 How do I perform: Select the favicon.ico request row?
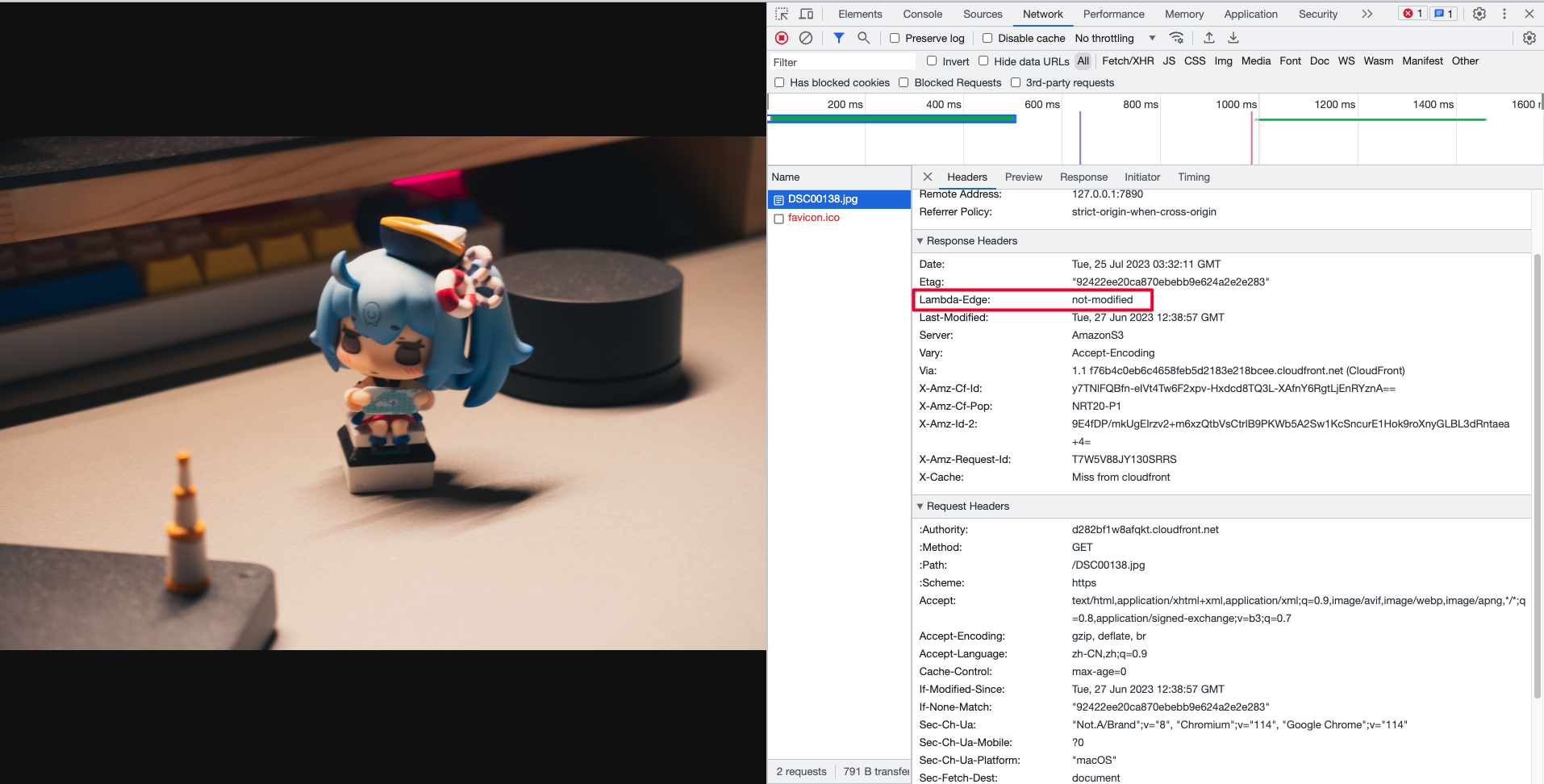[839, 218]
